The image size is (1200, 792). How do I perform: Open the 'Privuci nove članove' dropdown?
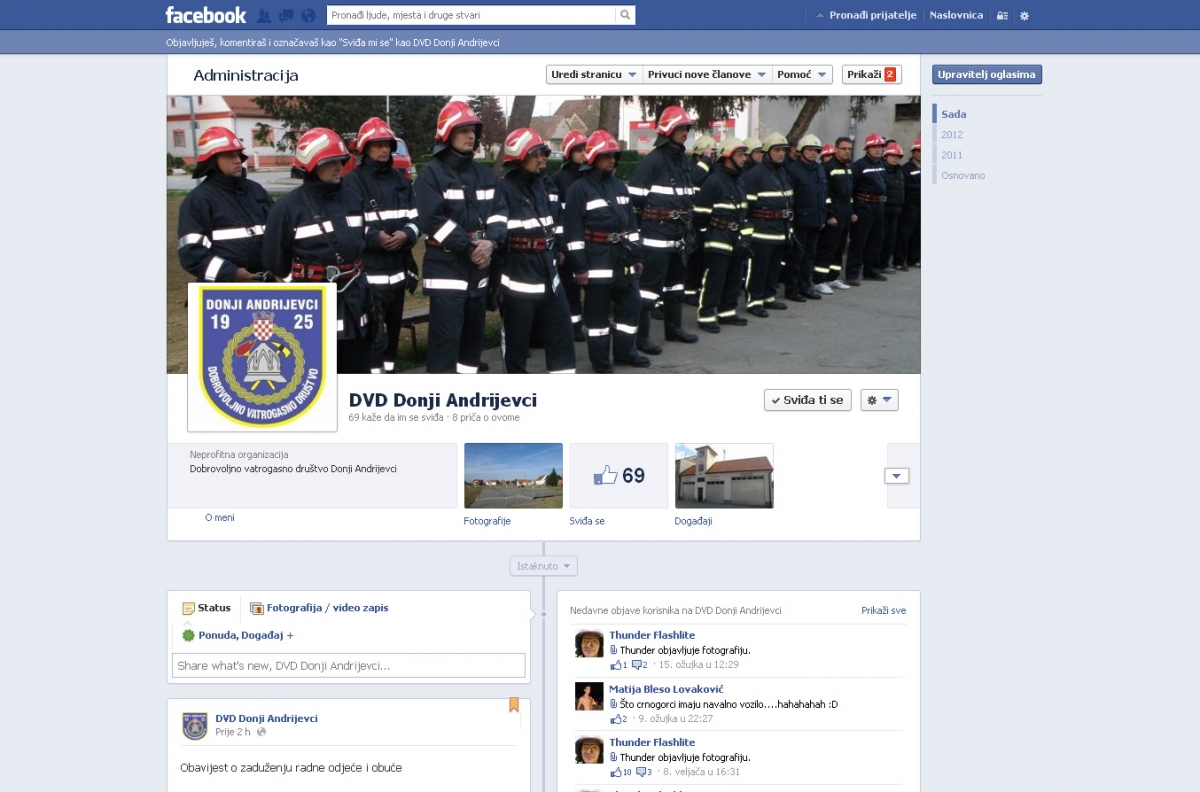707,75
